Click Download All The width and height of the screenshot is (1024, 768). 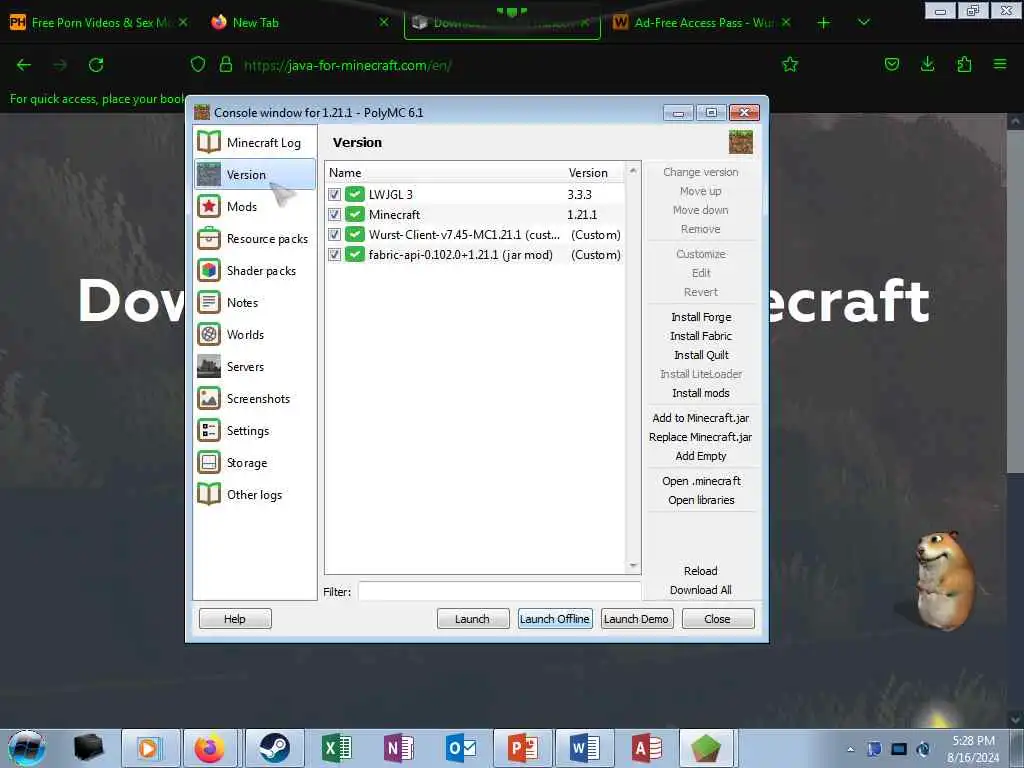(701, 590)
